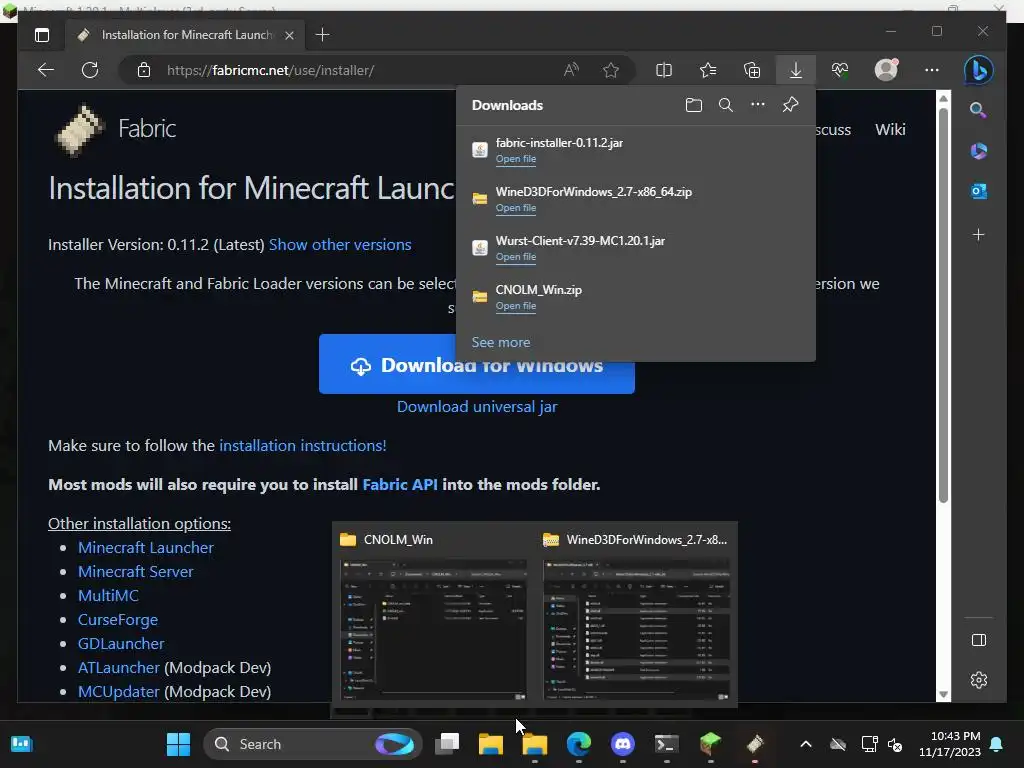
Task: Open the CurseForge link
Action: [118, 620]
